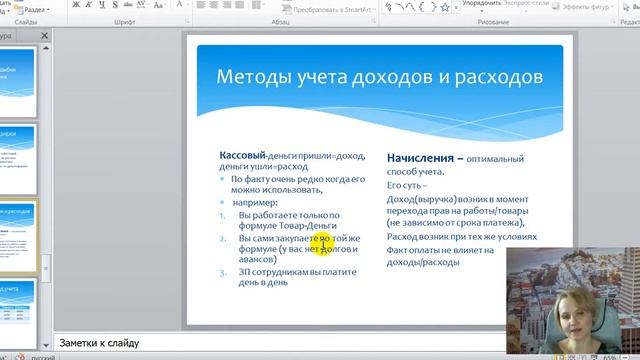Open the Эффекты фигур dropdown
The image size is (640, 360).
583,7
